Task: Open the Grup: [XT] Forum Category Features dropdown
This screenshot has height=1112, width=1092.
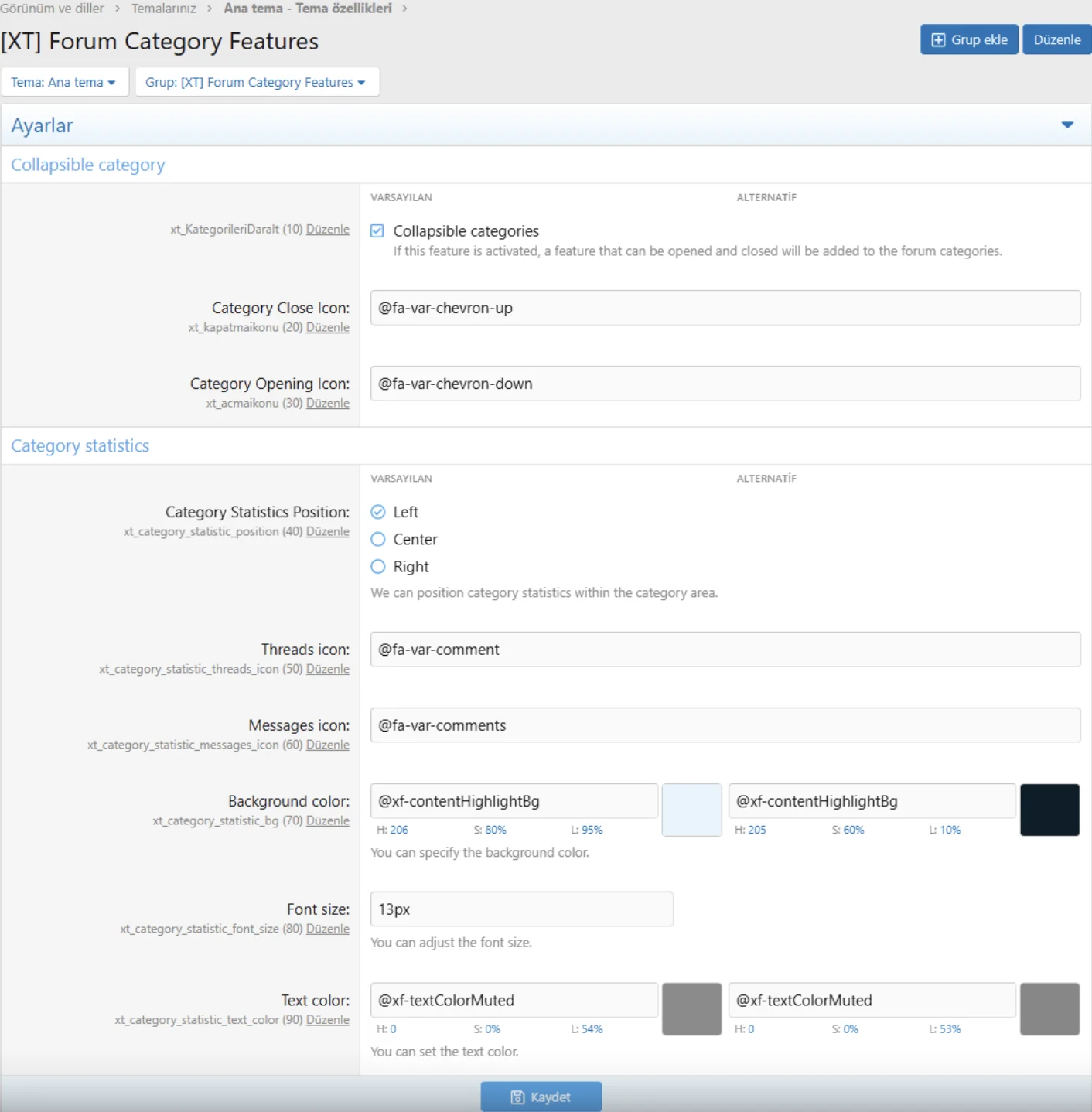Action: [x=256, y=82]
